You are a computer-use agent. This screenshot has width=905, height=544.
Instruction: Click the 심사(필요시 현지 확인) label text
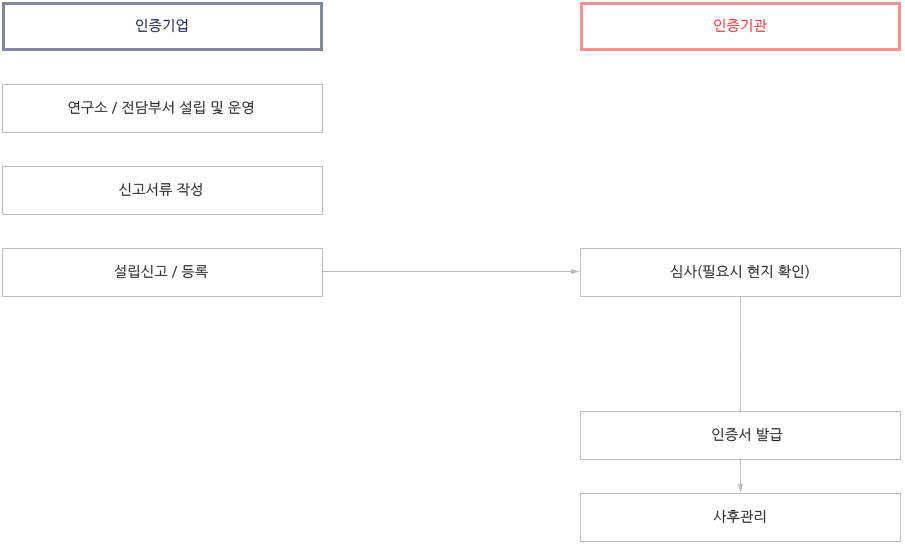740,271
